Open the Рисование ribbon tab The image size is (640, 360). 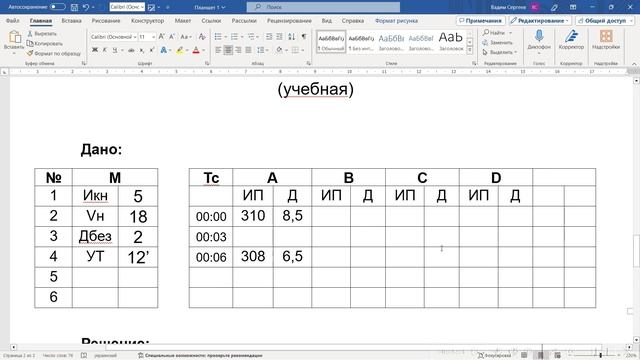[106, 20]
